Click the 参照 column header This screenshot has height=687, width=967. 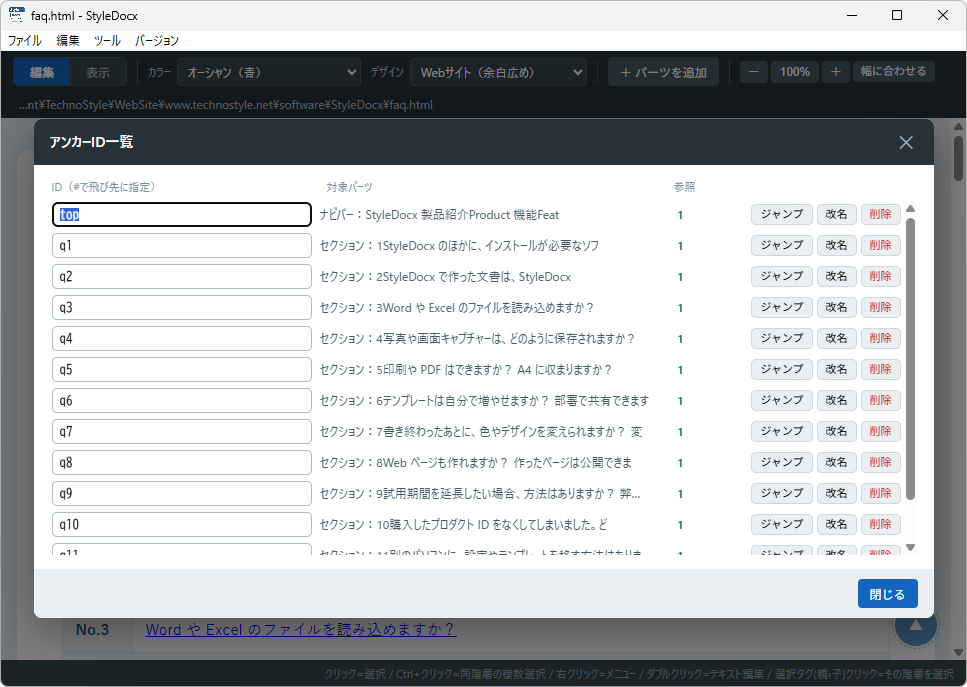pyautogui.click(x=684, y=187)
